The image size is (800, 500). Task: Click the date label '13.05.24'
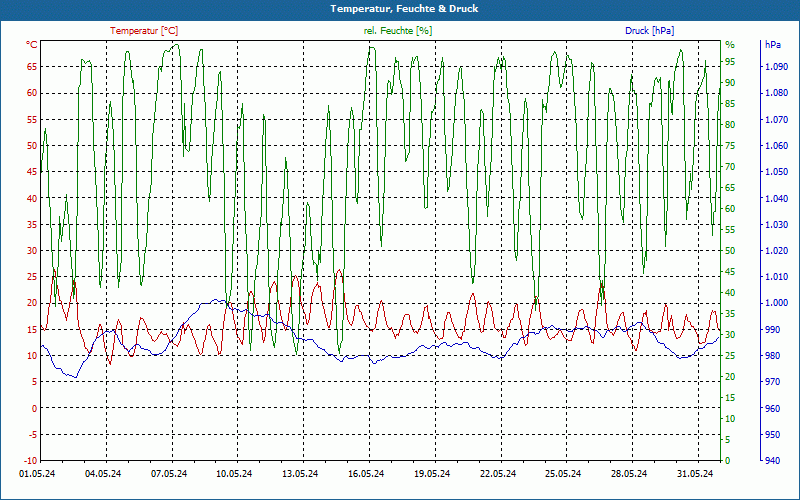[x=300, y=474]
